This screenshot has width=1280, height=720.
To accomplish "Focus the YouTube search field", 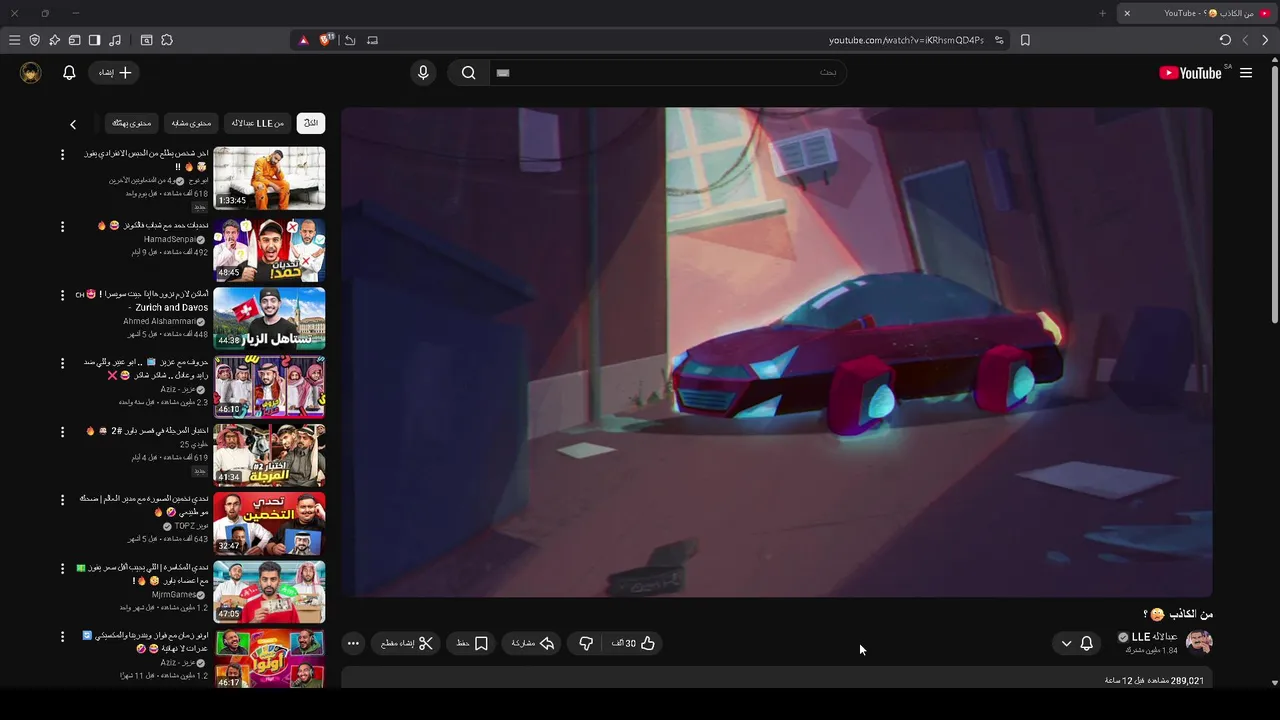I will 667,72.
